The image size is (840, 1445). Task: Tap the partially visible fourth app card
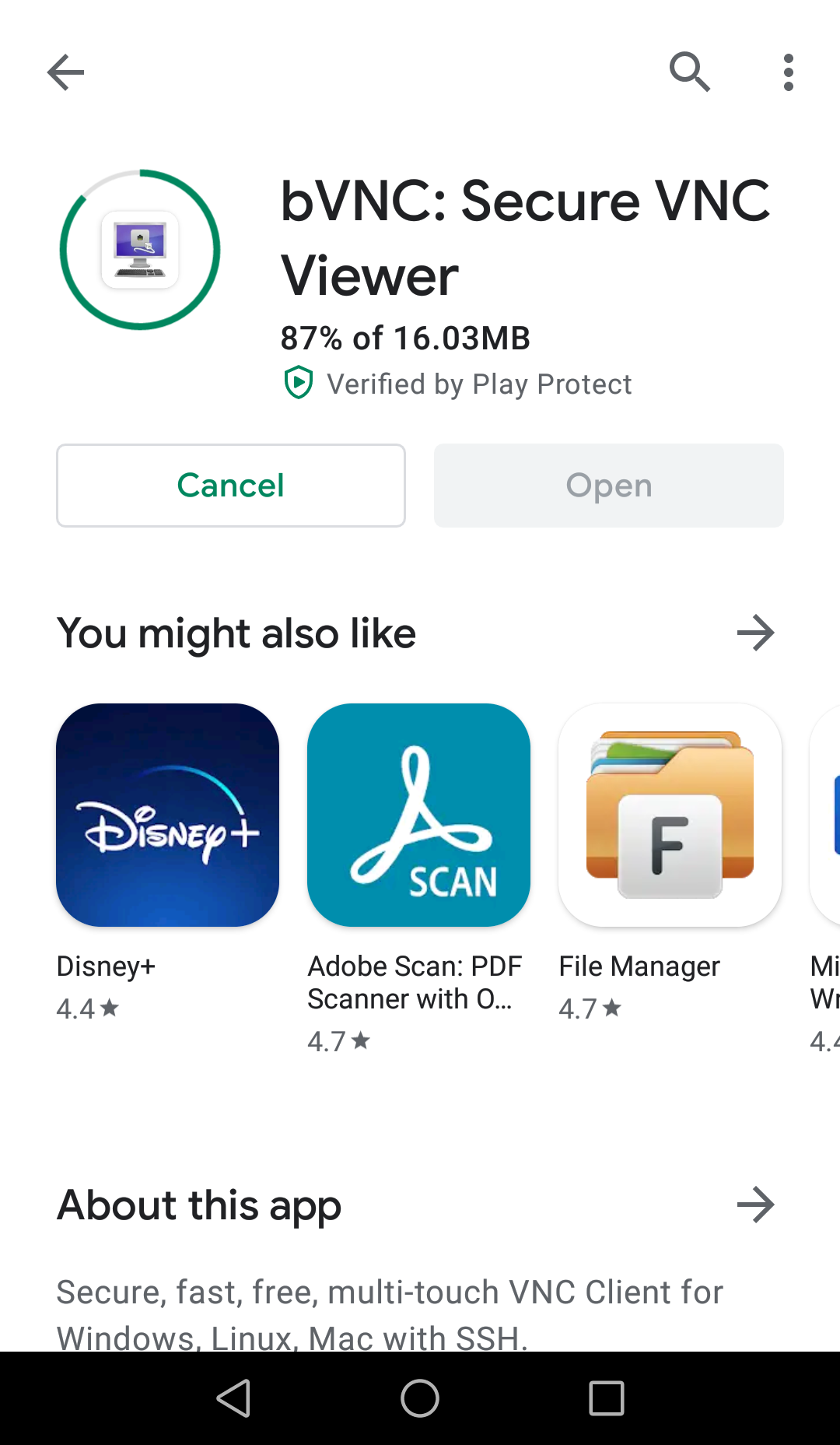click(825, 815)
